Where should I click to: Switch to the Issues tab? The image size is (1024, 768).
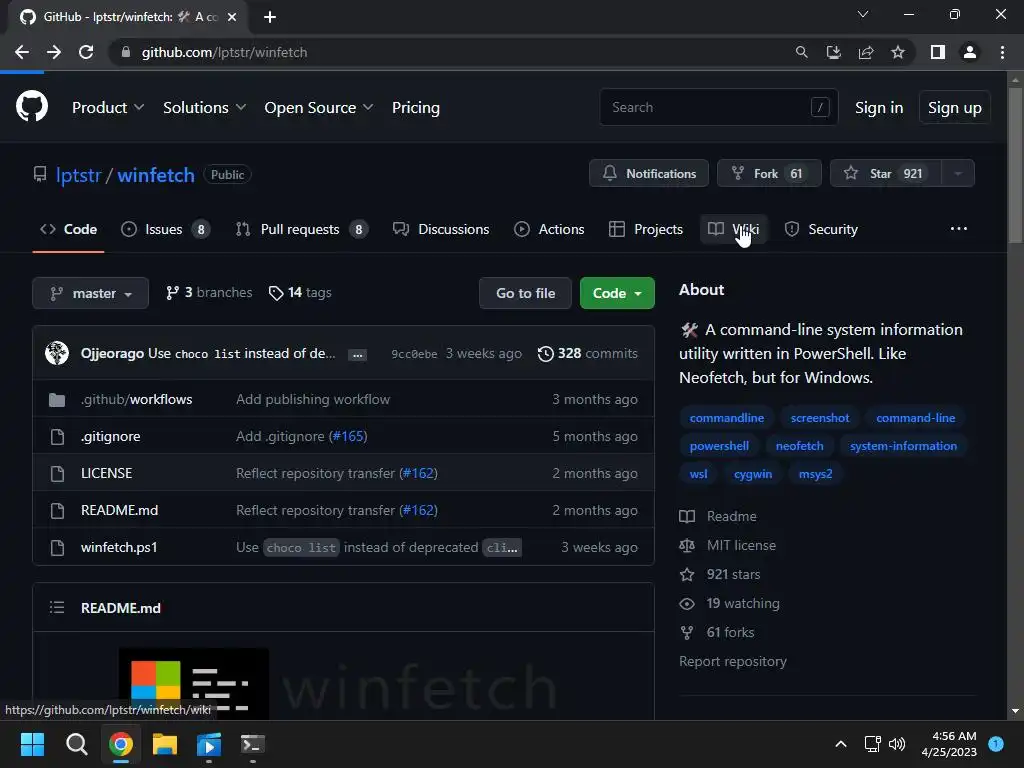[x=165, y=229]
